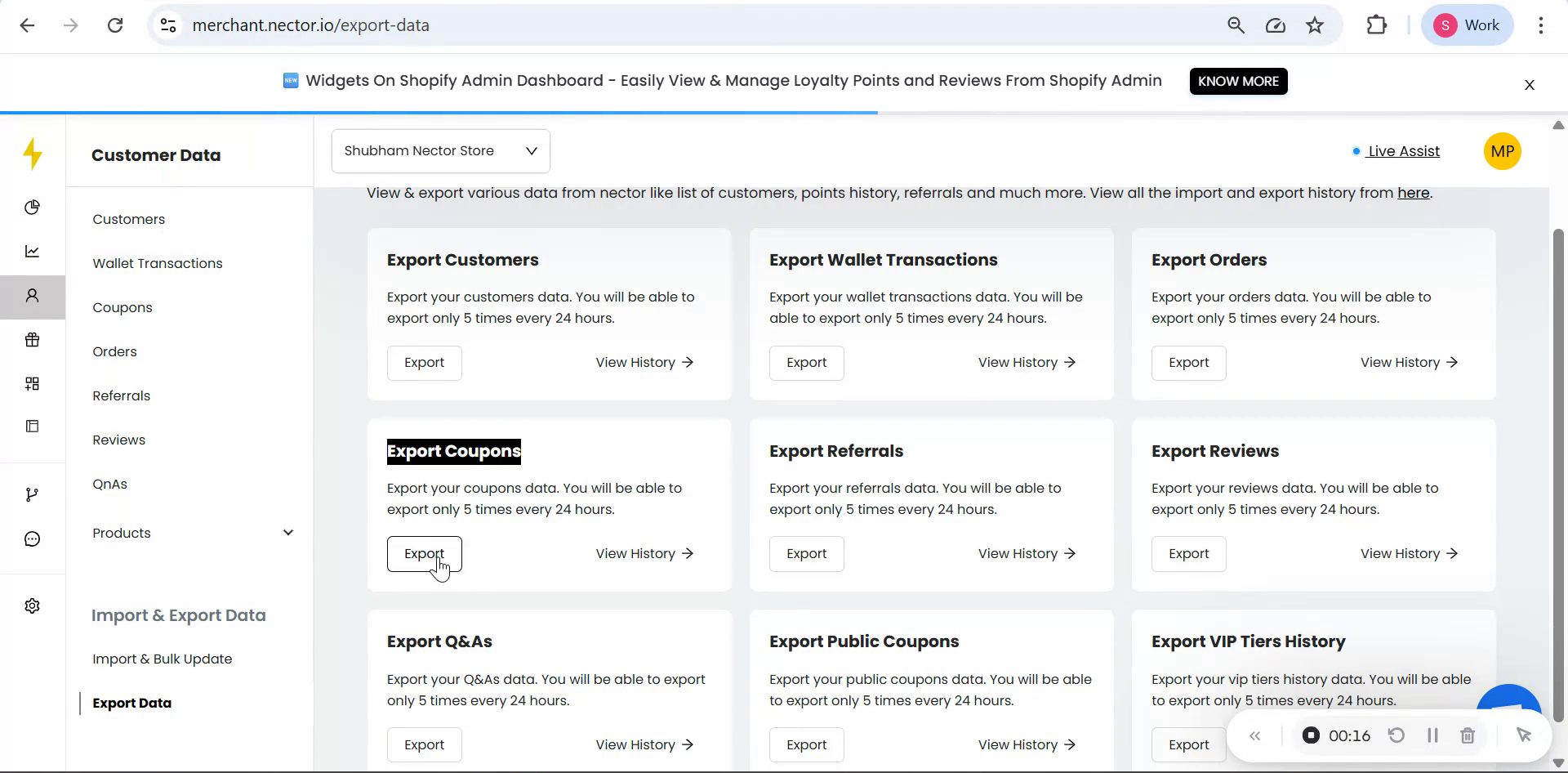
Task: Click the gift rewards sidebar icon
Action: click(x=33, y=340)
